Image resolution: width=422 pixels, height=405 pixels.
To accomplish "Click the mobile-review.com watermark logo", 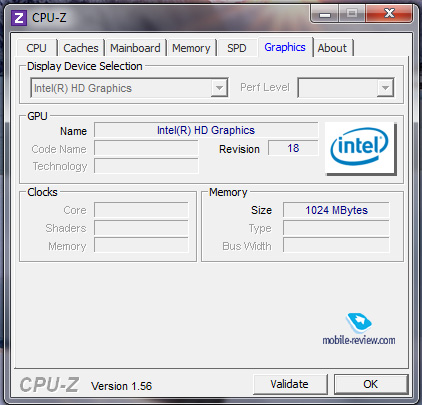I will [359, 329].
